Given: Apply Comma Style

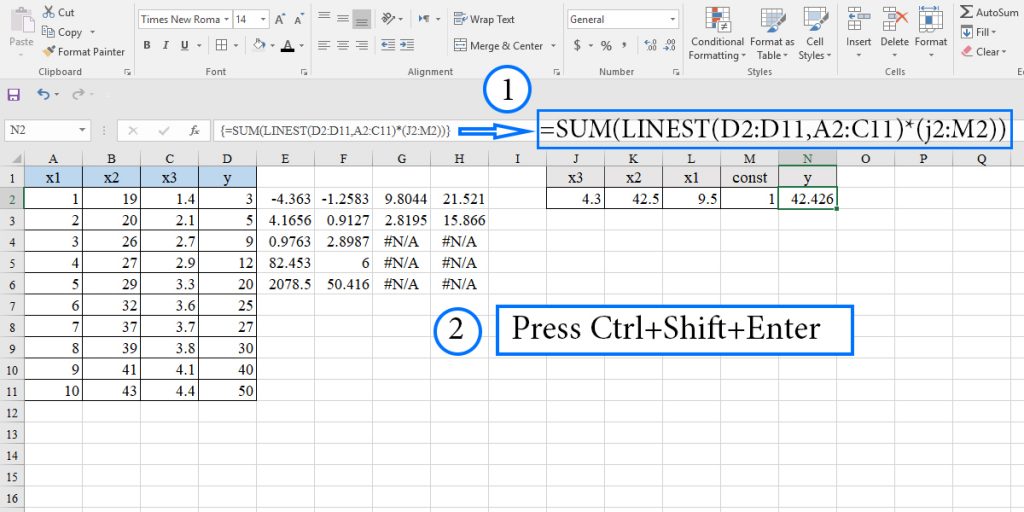Looking at the screenshot, I should tap(625, 45).
